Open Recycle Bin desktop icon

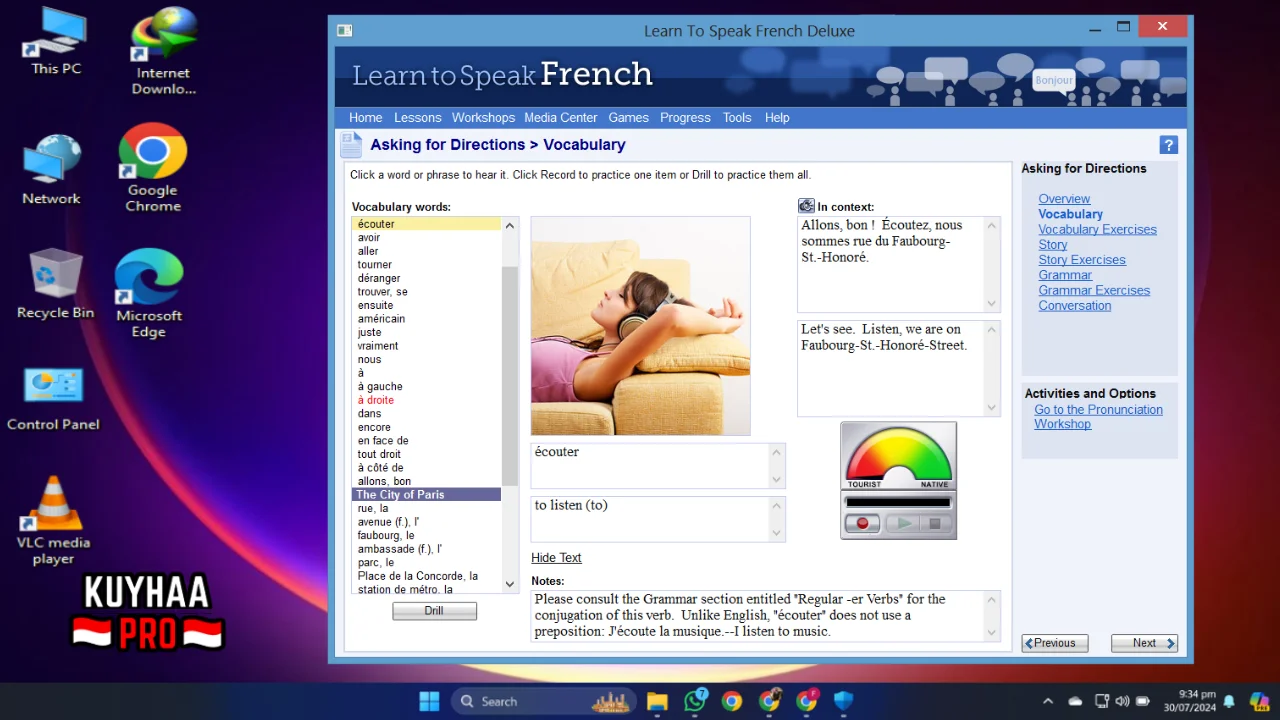pyautogui.click(x=55, y=285)
